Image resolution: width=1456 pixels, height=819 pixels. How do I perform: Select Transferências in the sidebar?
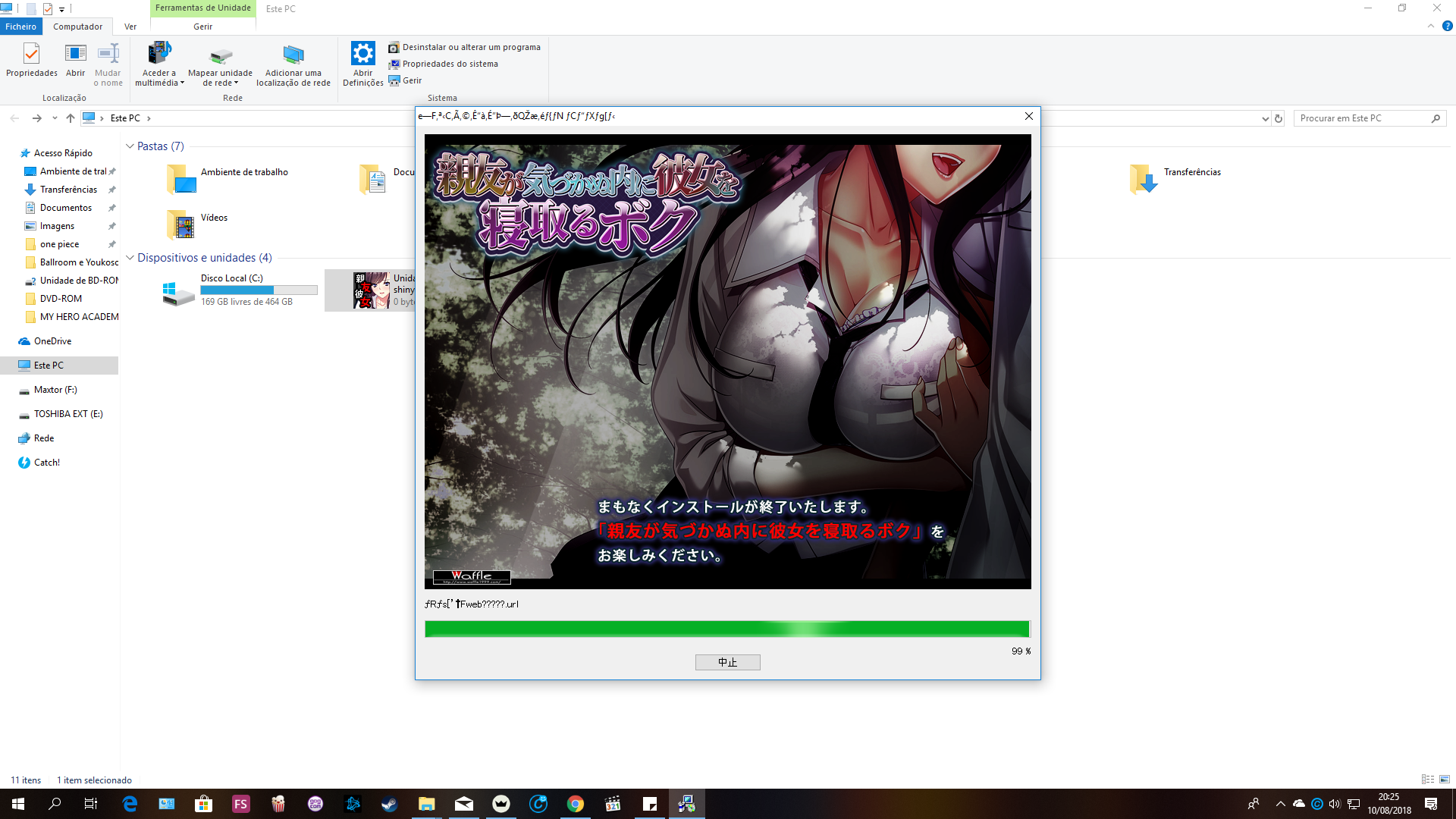pyautogui.click(x=68, y=190)
